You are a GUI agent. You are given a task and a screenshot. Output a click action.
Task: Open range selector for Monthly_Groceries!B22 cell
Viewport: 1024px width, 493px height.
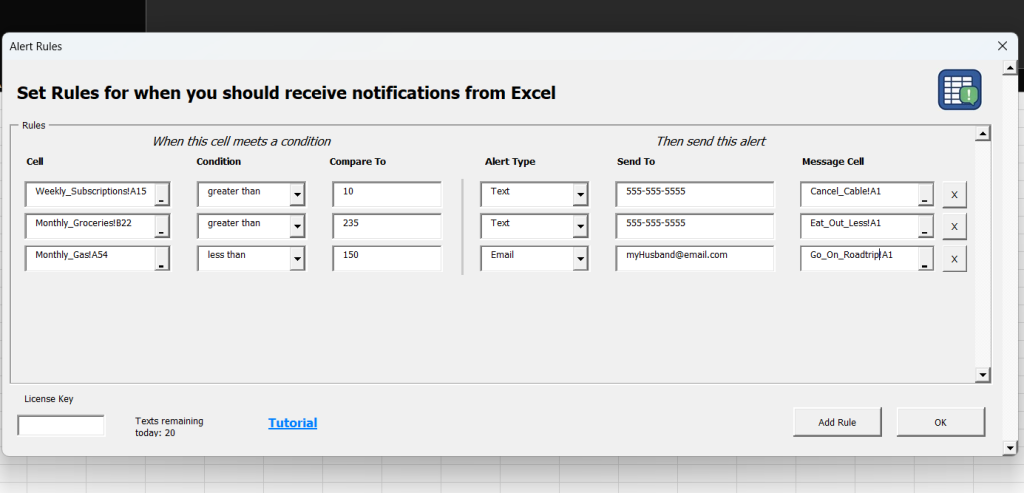point(162,227)
